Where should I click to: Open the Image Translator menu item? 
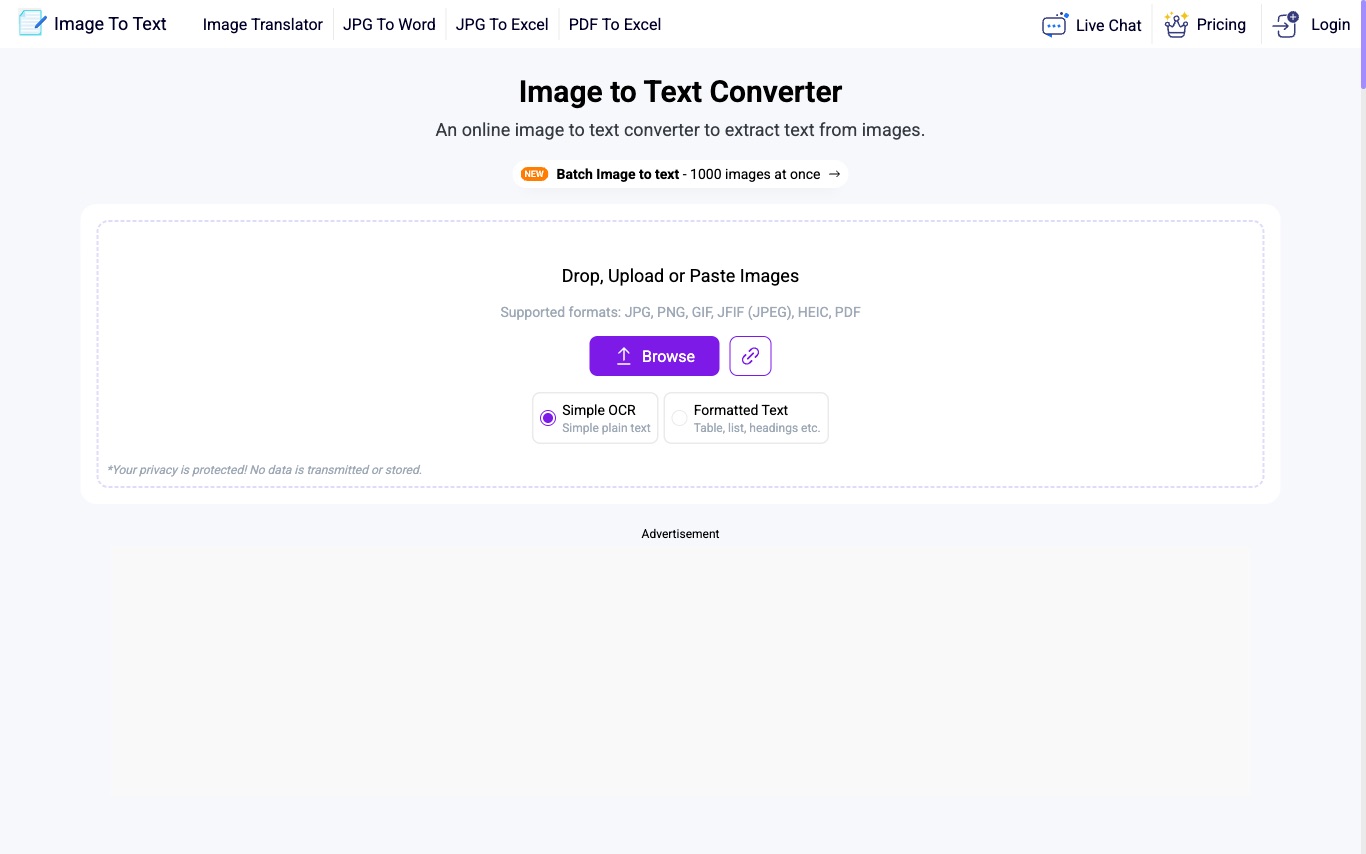(262, 25)
